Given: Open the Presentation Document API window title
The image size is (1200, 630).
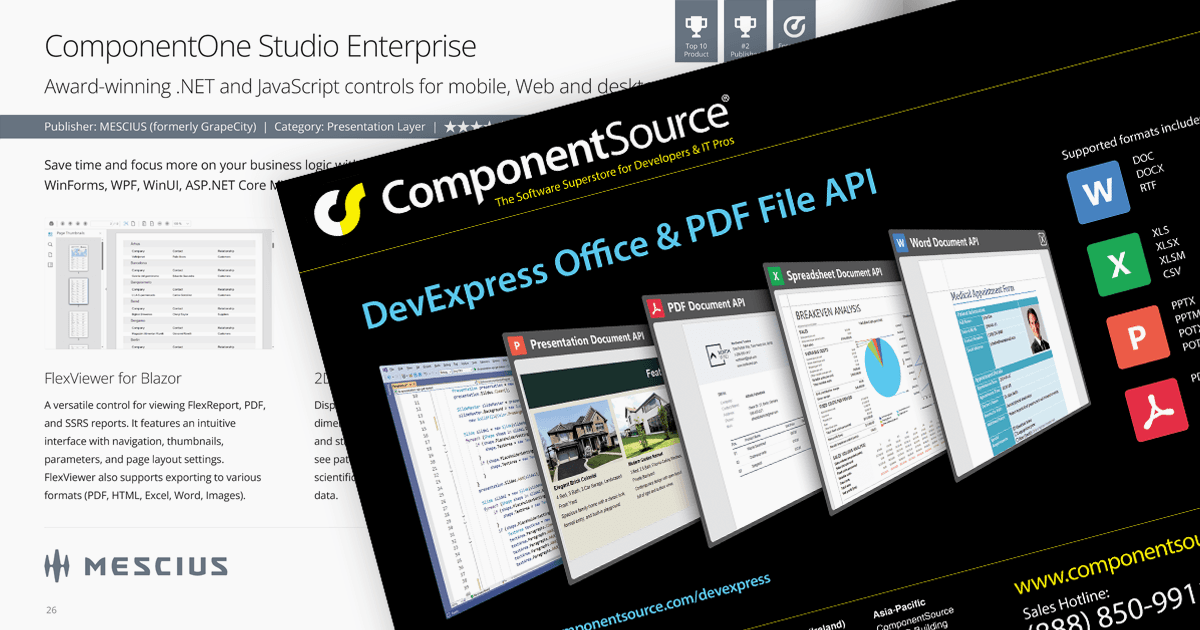Looking at the screenshot, I should (x=588, y=343).
